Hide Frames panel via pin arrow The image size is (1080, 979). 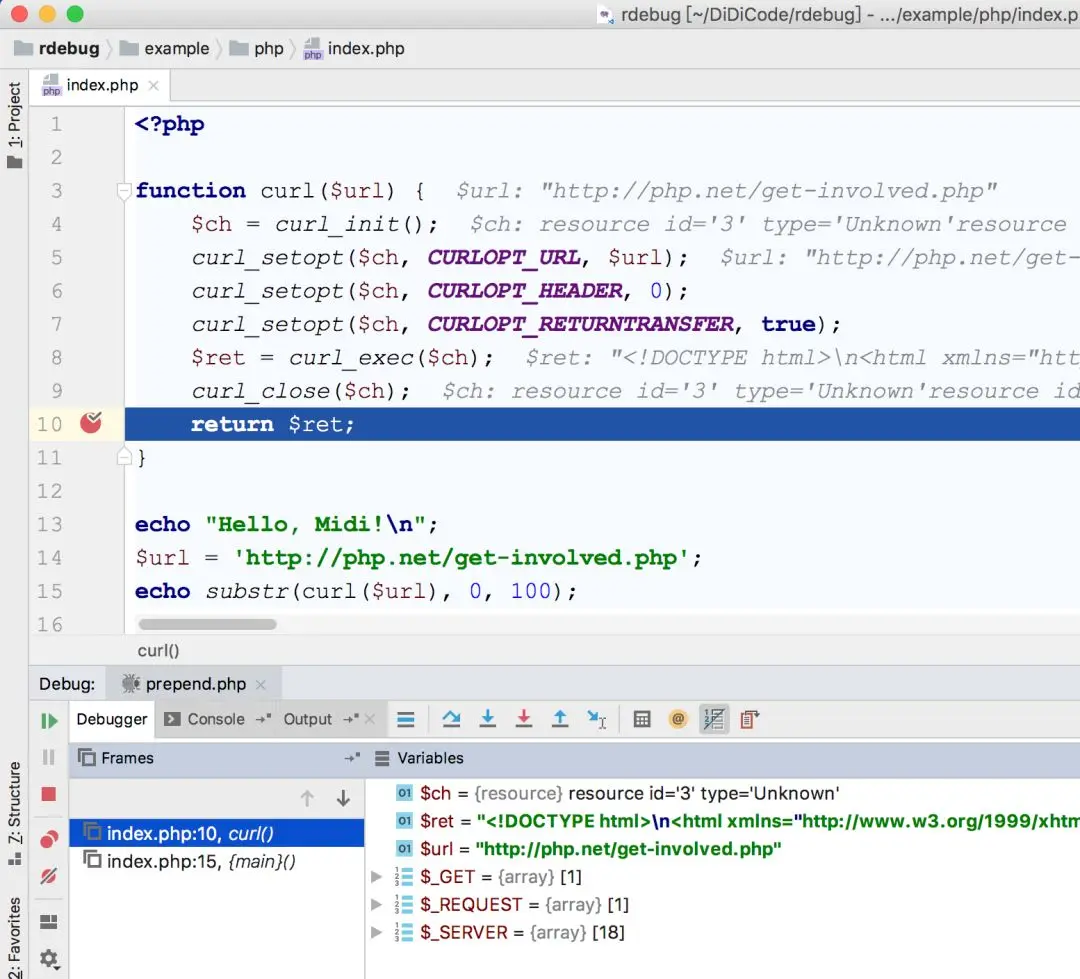[352, 758]
